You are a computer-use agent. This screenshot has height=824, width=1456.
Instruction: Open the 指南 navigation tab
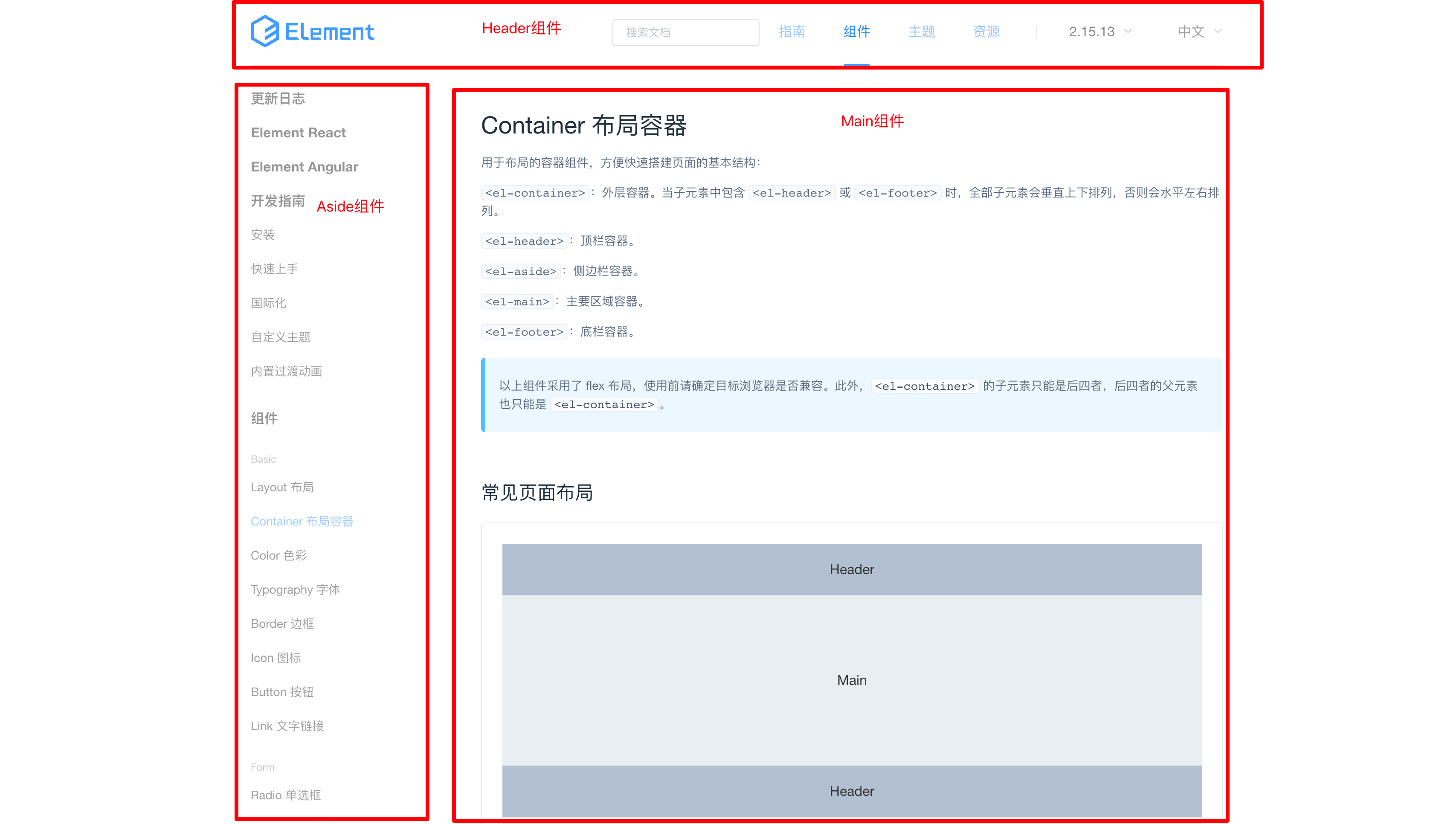pyautogui.click(x=792, y=32)
